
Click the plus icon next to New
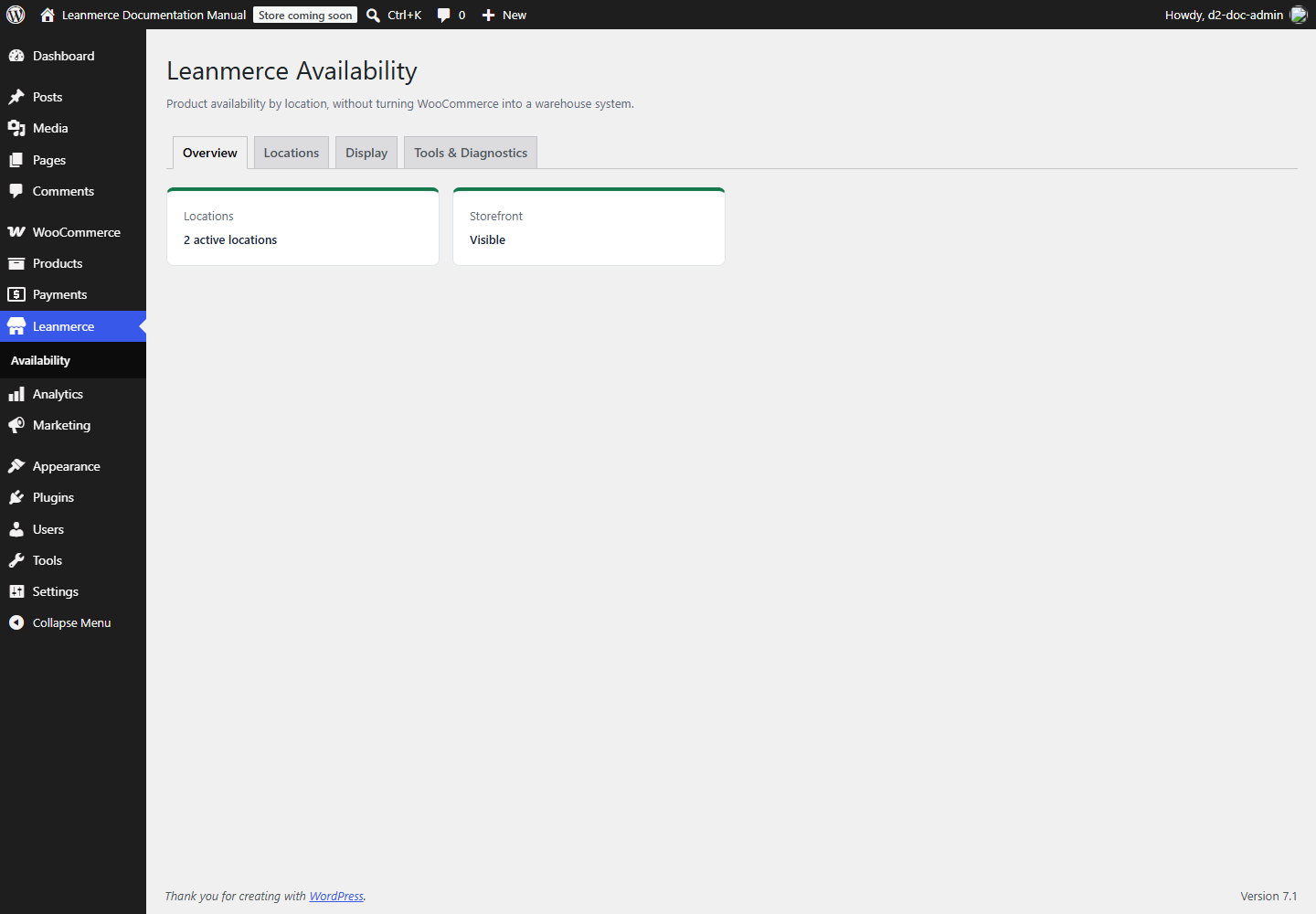tap(488, 16)
